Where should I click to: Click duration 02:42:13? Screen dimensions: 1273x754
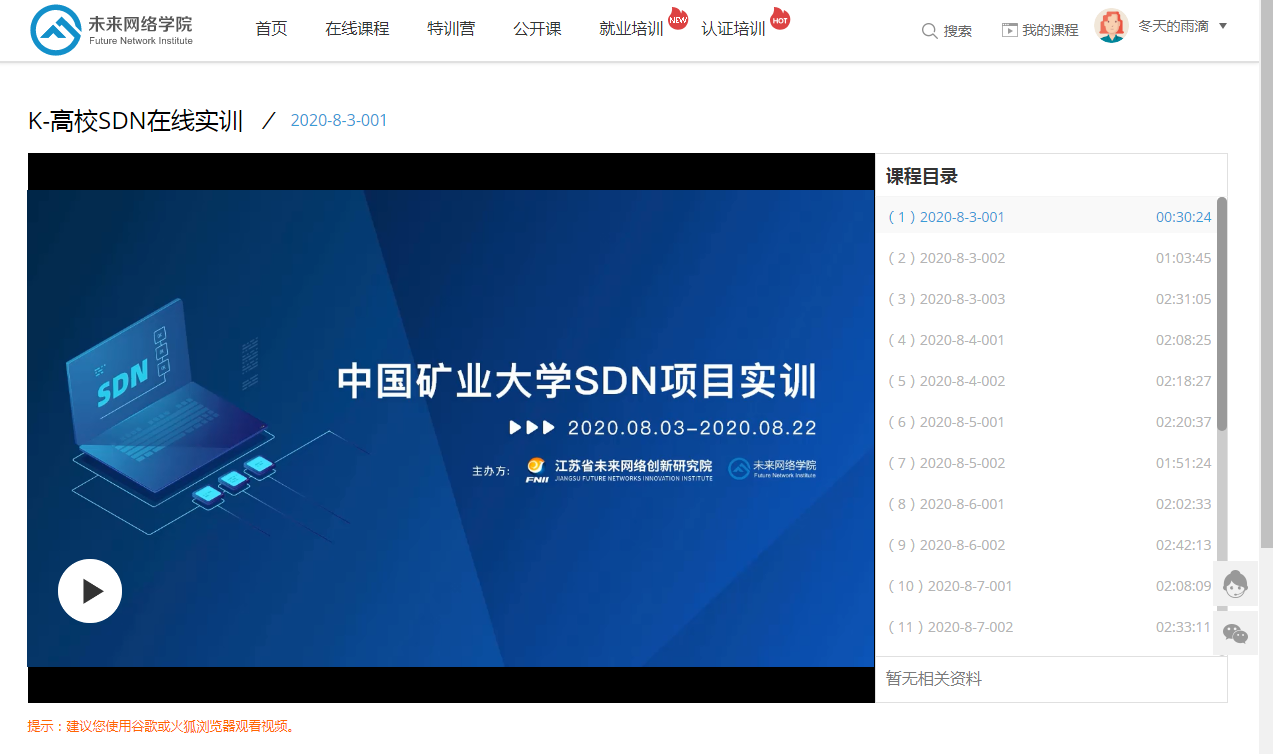(x=1183, y=545)
